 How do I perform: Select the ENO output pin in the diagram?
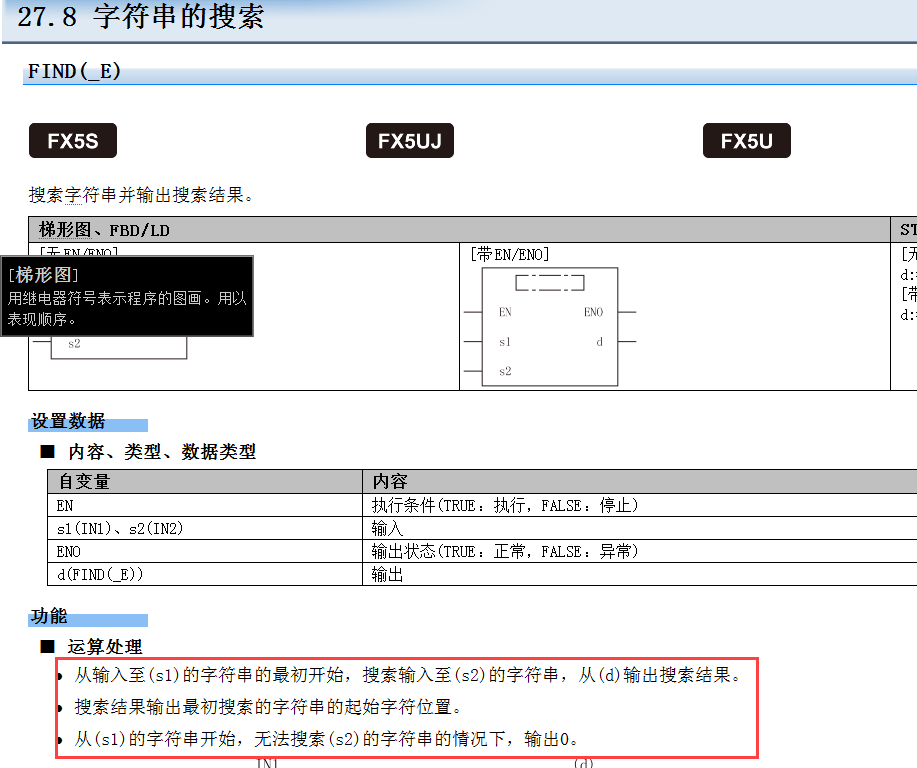[593, 312]
